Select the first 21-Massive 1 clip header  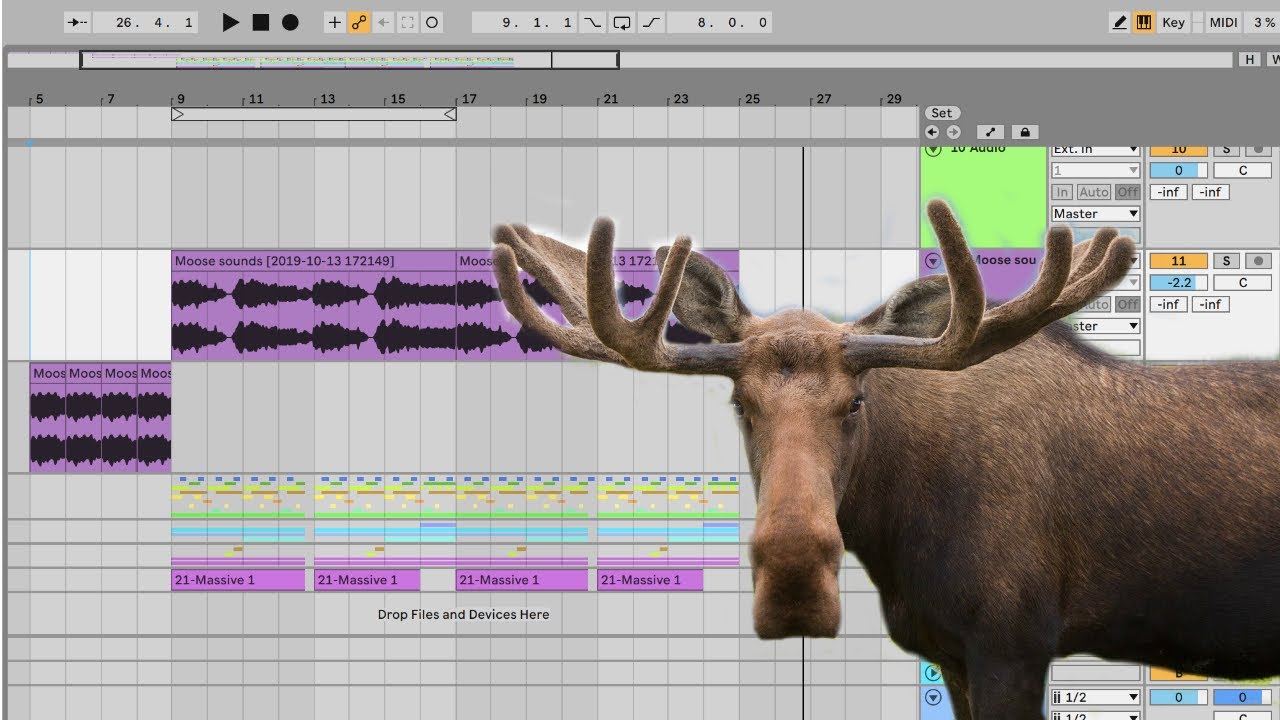238,580
